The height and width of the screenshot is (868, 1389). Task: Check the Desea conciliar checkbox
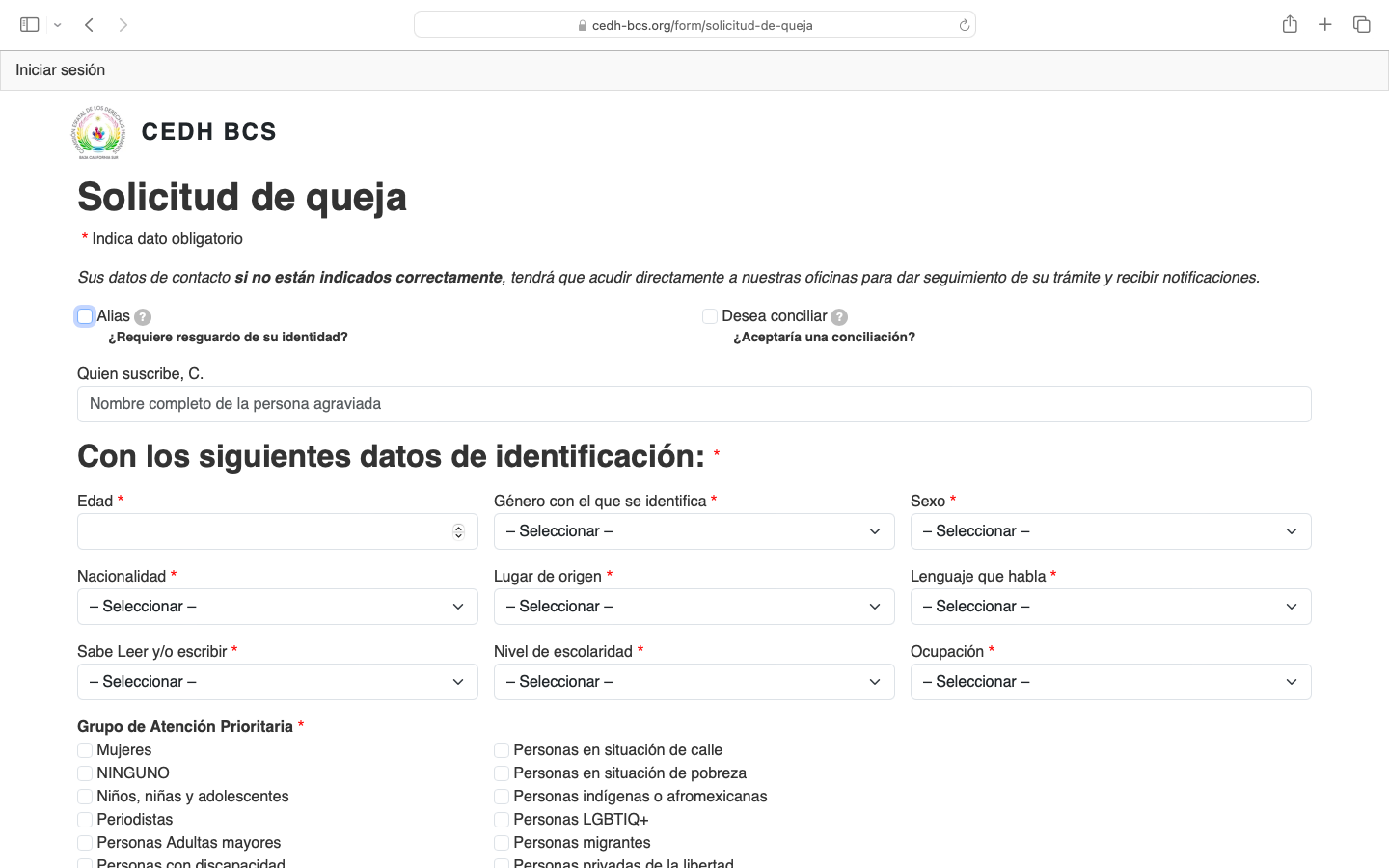point(710,316)
